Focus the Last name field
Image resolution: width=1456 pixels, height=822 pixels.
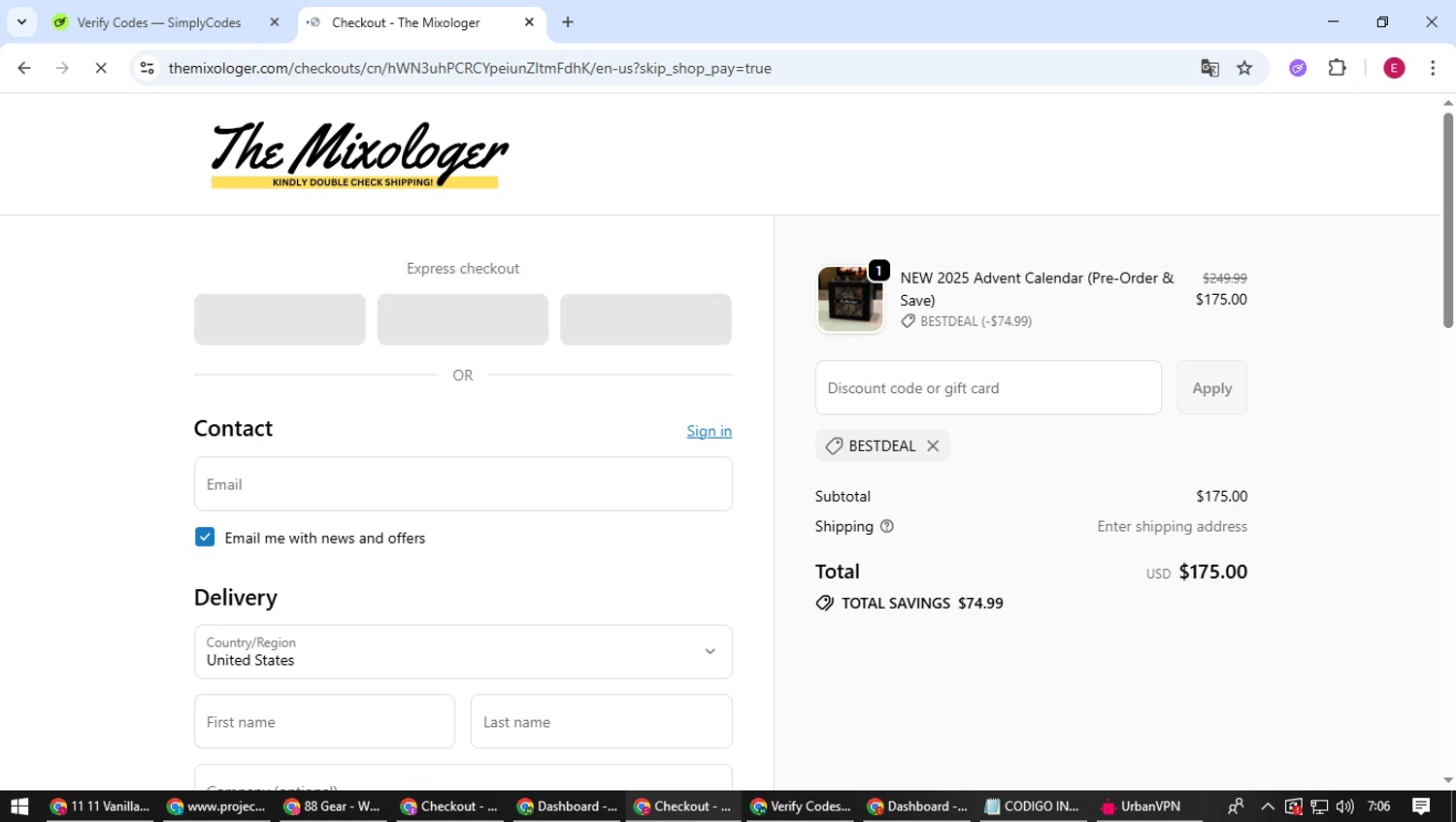point(602,722)
